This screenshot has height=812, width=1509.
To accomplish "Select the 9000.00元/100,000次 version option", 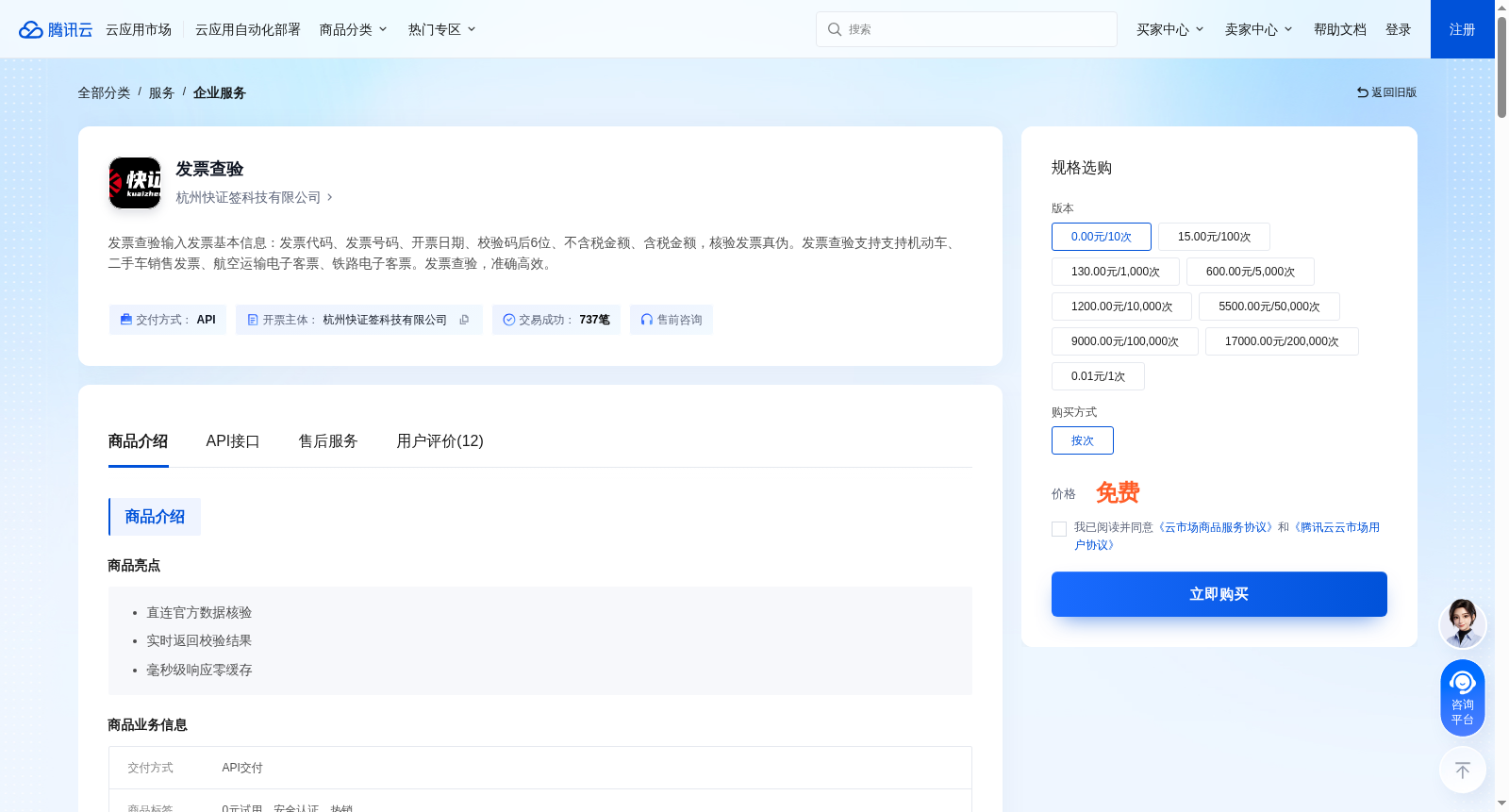I will [x=1125, y=341].
